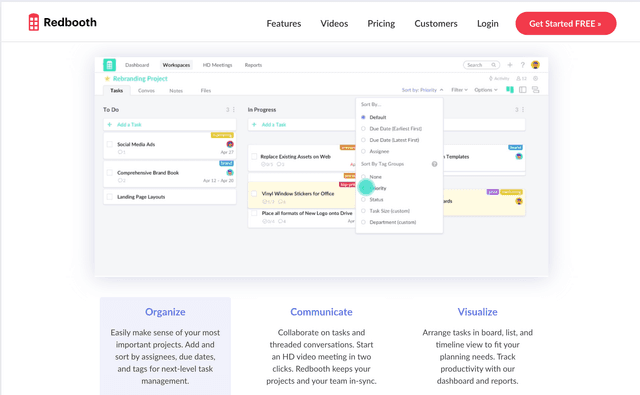The height and width of the screenshot is (395, 640).
Task: Expand the Filter dropdown
Action: pos(459,90)
